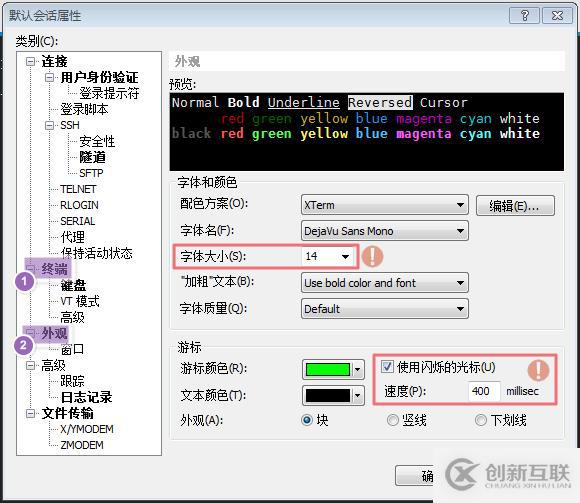Open 字体名 DejaVu Sans Mono dropdown
This screenshot has height=503, width=580.
pos(385,231)
